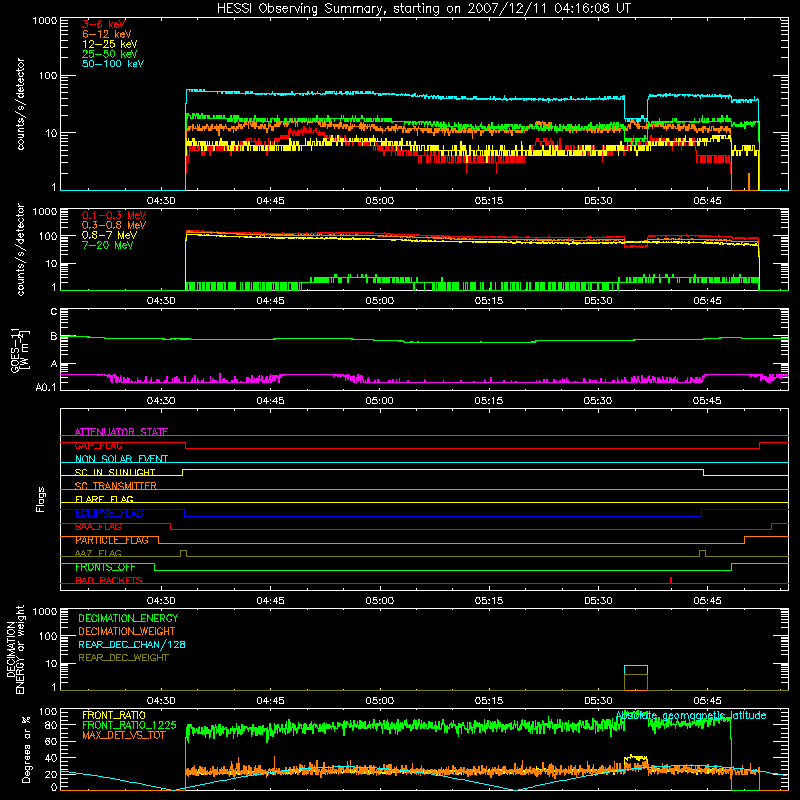Choose the FRONT_RATIO_1225 legend label
The image size is (800, 800).
tap(129, 725)
